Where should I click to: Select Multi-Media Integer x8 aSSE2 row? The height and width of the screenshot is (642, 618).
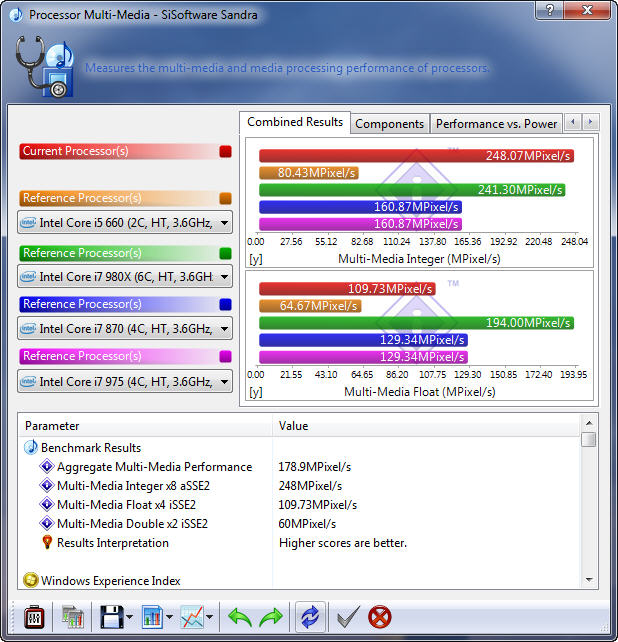[133, 486]
